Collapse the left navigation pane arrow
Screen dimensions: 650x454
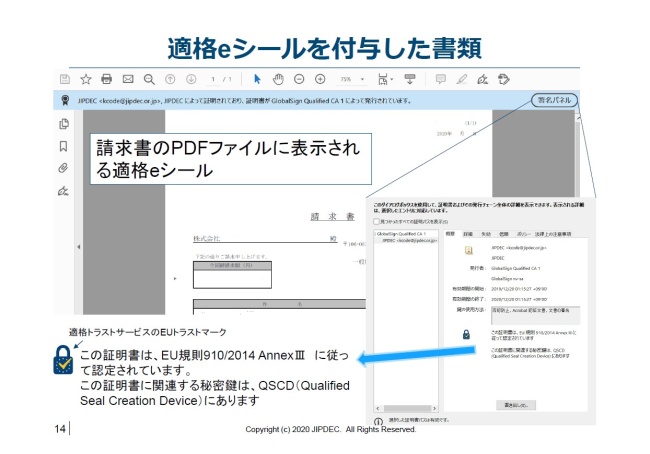79,246
